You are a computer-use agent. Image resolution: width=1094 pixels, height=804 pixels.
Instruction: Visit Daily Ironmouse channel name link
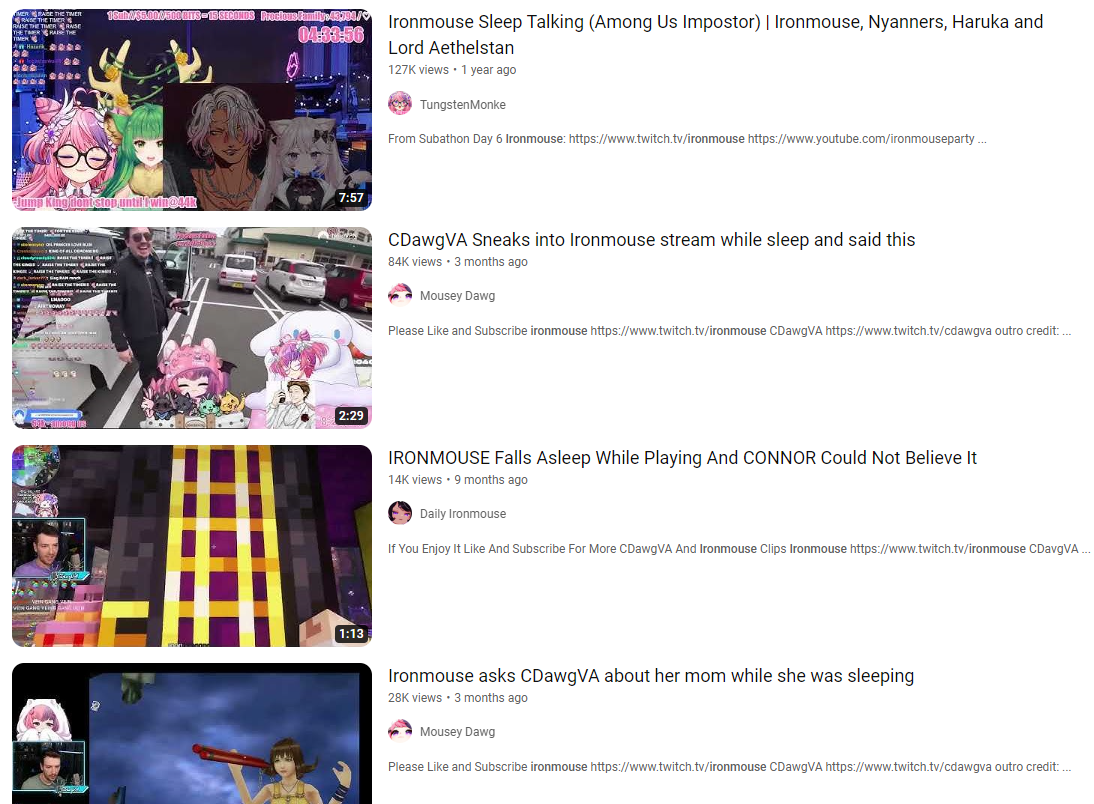pyautogui.click(x=463, y=514)
